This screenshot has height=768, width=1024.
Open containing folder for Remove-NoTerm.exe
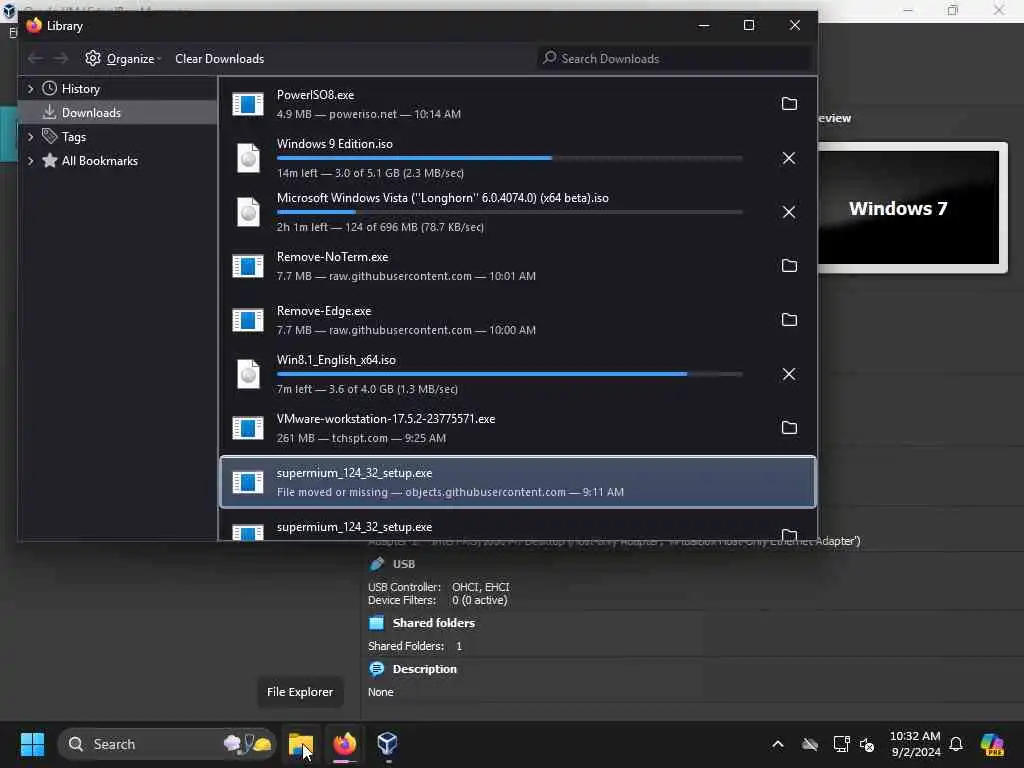click(x=789, y=266)
